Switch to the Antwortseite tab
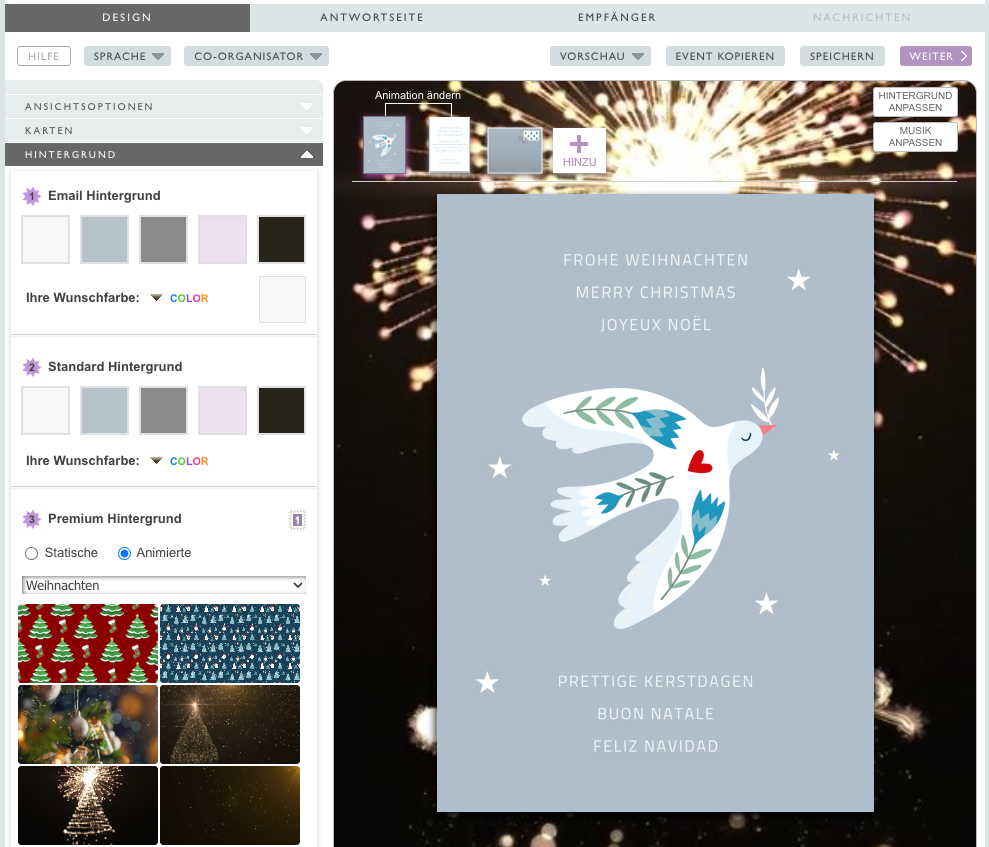The height and width of the screenshot is (847, 989). [x=372, y=18]
